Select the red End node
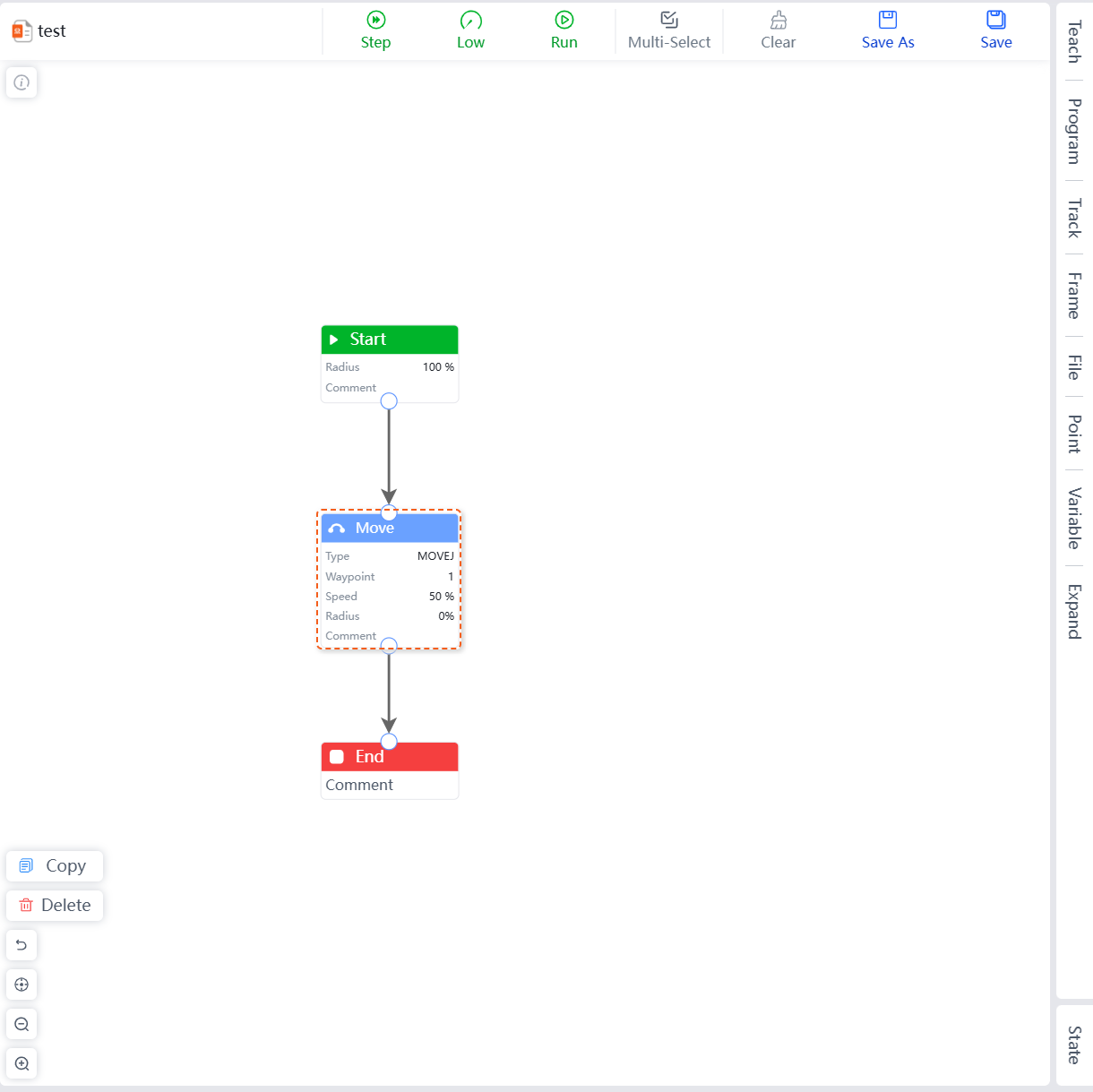 point(390,757)
